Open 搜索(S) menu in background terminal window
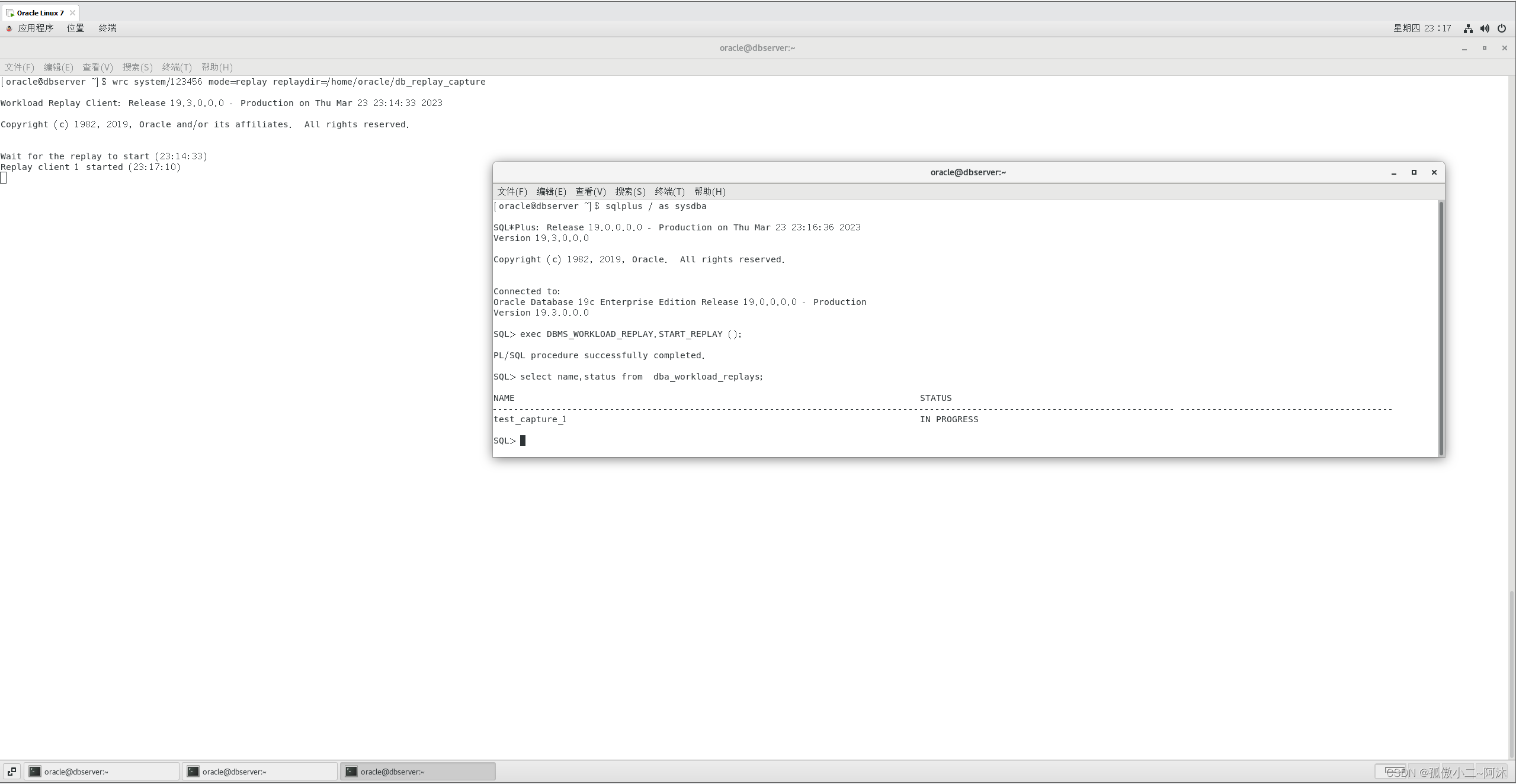Screen dimensions: 1516x784 [x=137, y=67]
